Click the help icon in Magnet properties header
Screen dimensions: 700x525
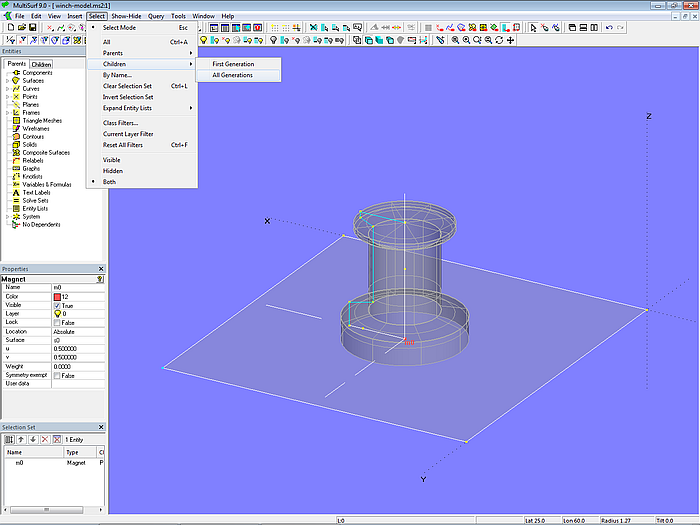tap(99, 279)
